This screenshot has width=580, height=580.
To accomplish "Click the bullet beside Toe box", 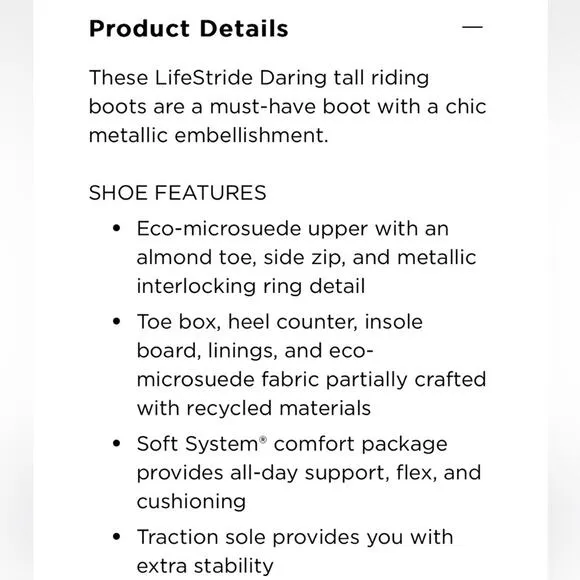I will point(117,321).
